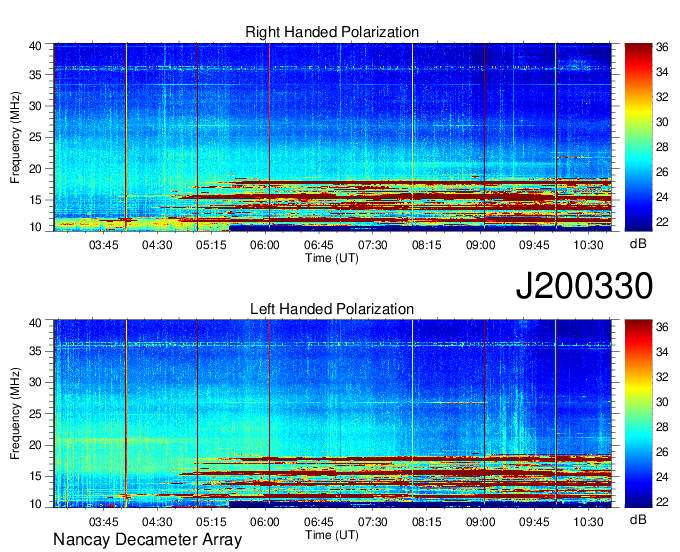The image size is (680, 552).
Task: Click the 09:00 tick under the Right Handed plot
Action: pyautogui.click(x=481, y=245)
